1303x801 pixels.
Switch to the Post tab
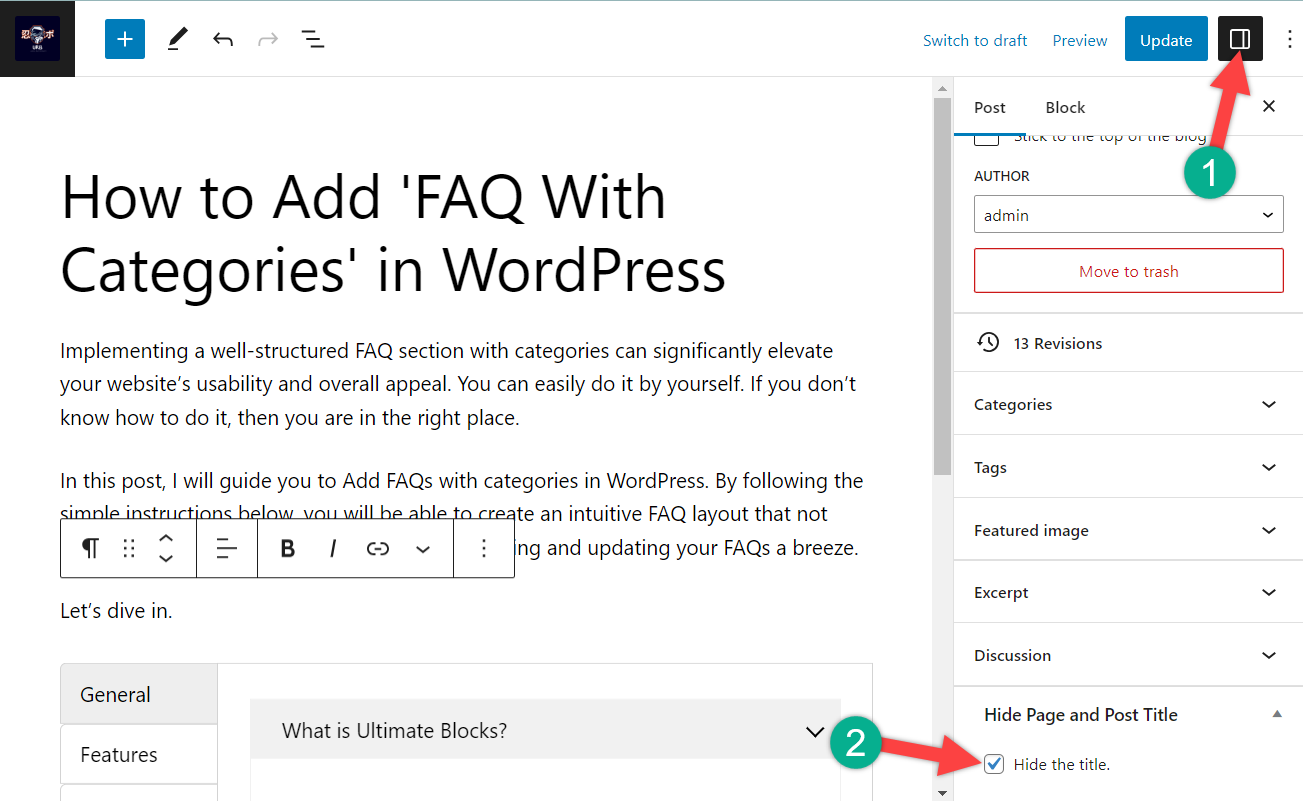coord(990,107)
